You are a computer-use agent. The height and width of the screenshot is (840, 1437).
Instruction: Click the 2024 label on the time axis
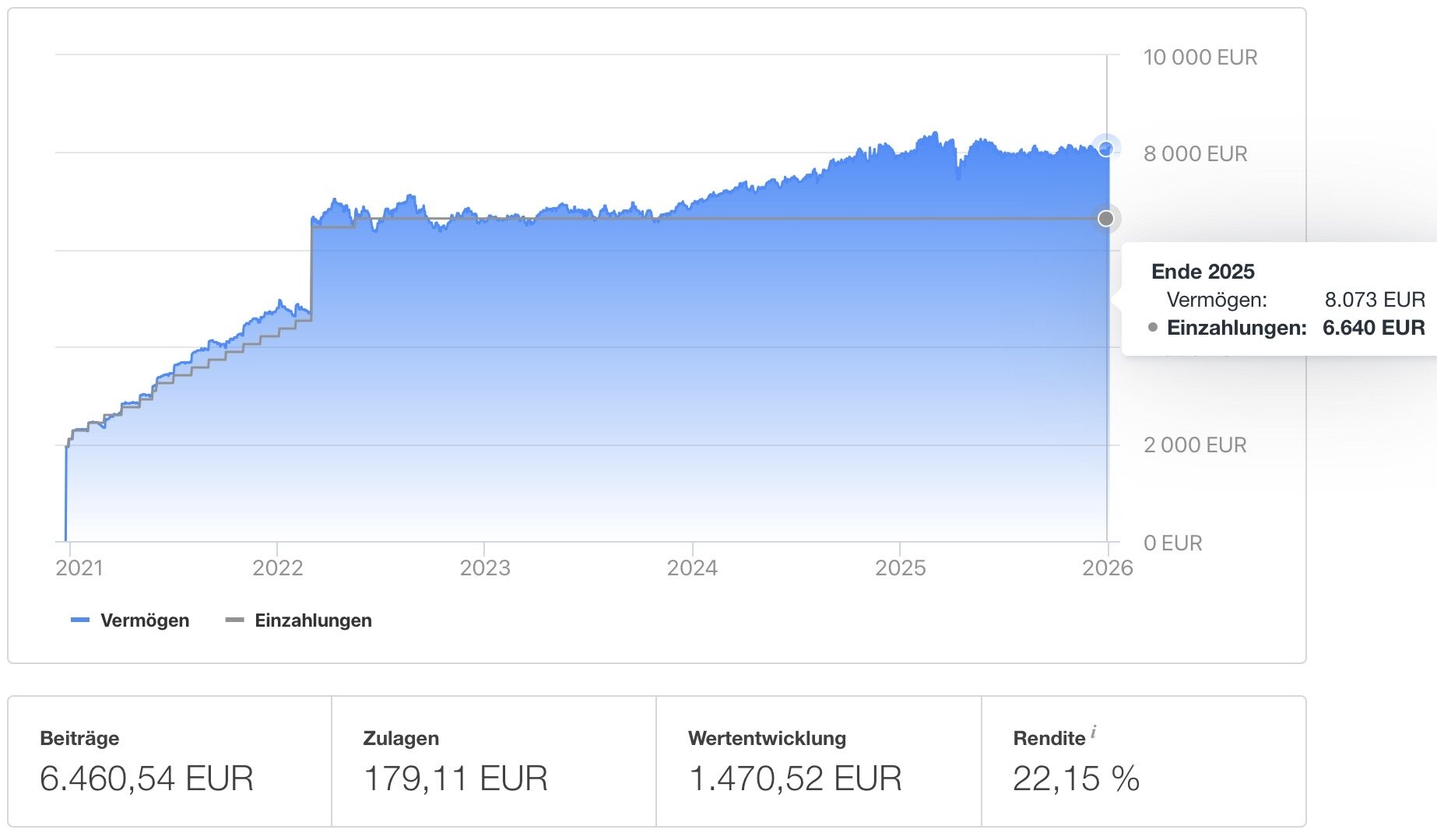[x=692, y=568]
